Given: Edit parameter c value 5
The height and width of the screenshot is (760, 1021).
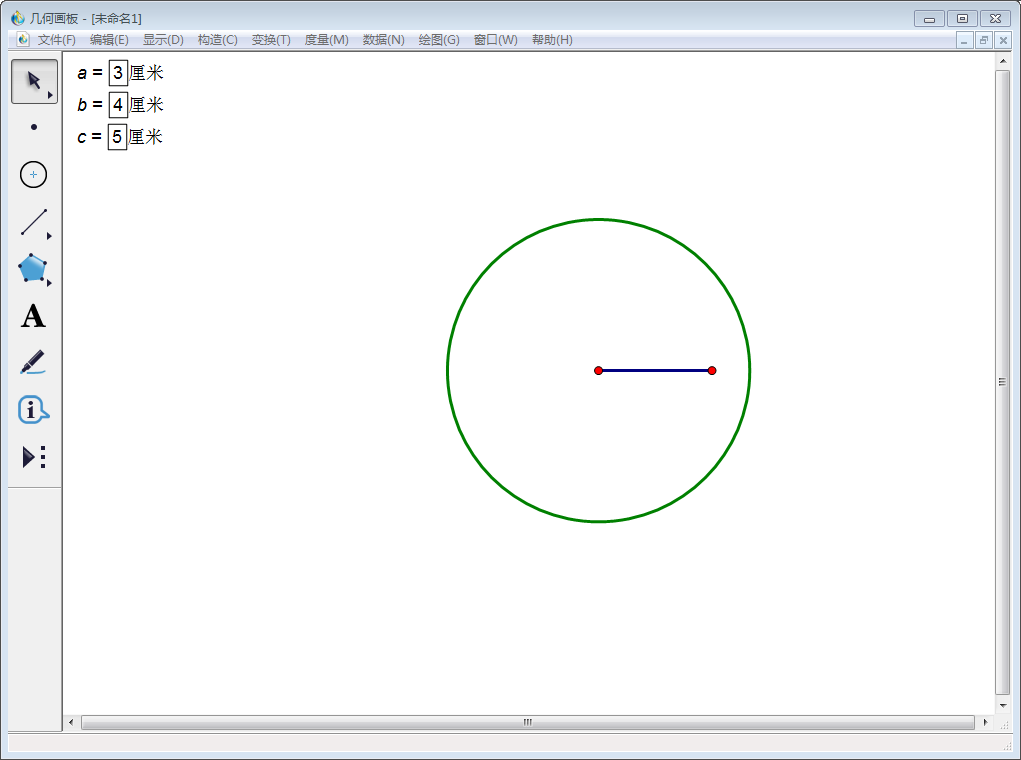Looking at the screenshot, I should [x=117, y=137].
